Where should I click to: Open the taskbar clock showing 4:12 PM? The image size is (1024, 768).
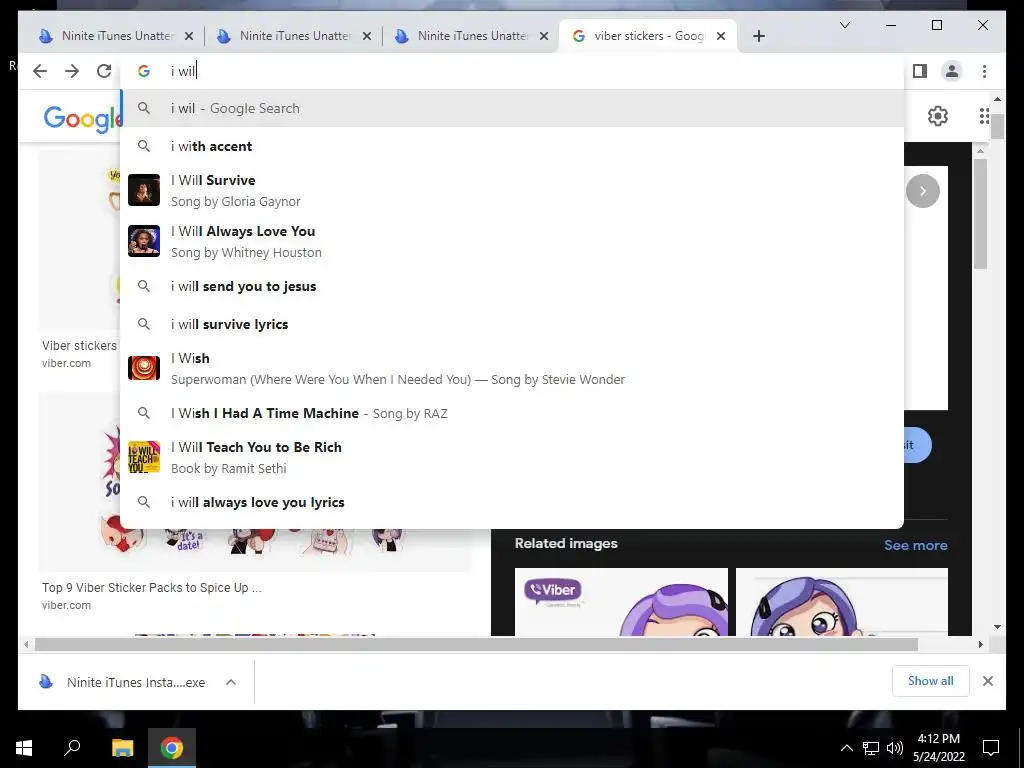pyautogui.click(x=938, y=748)
